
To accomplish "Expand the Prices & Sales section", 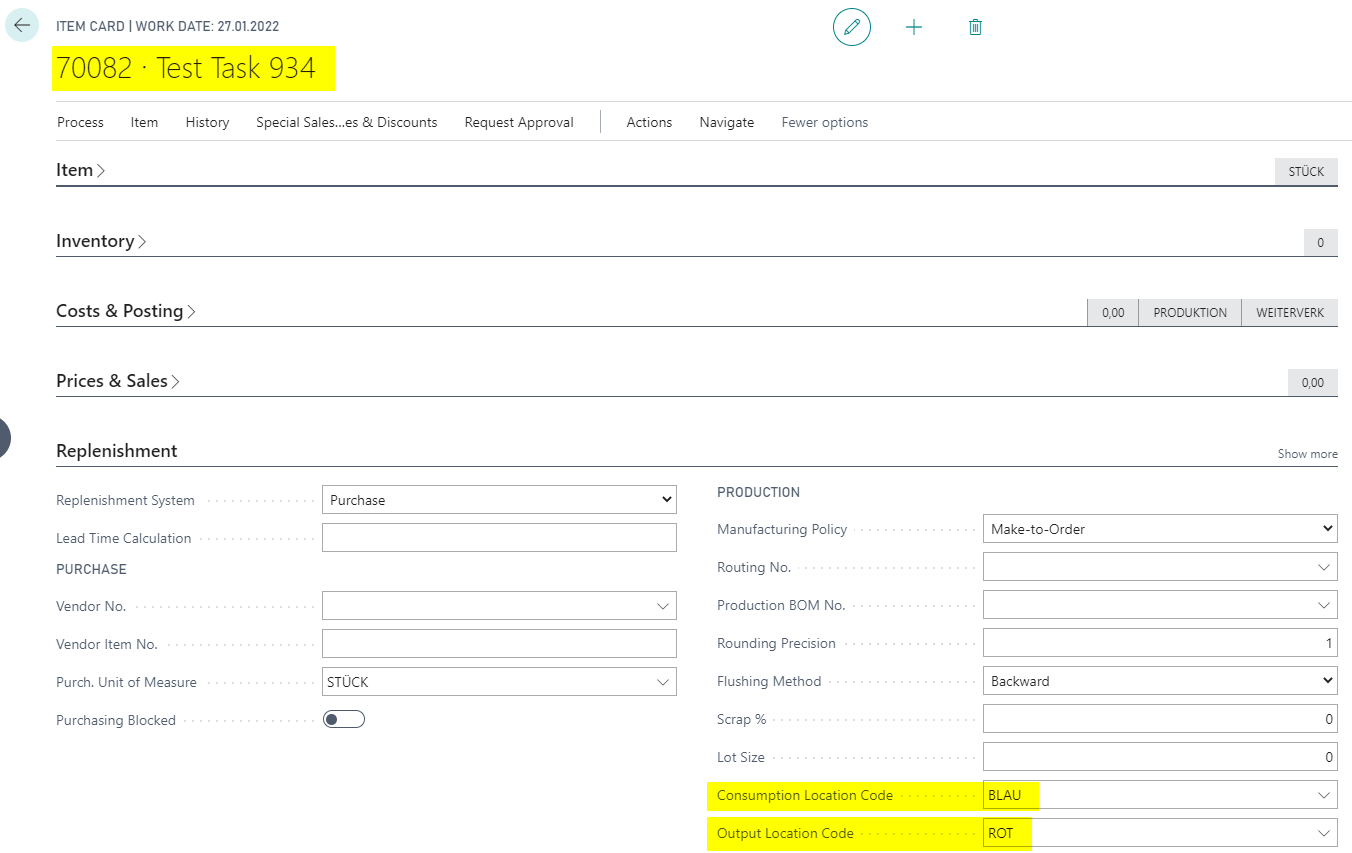I will click(x=117, y=381).
